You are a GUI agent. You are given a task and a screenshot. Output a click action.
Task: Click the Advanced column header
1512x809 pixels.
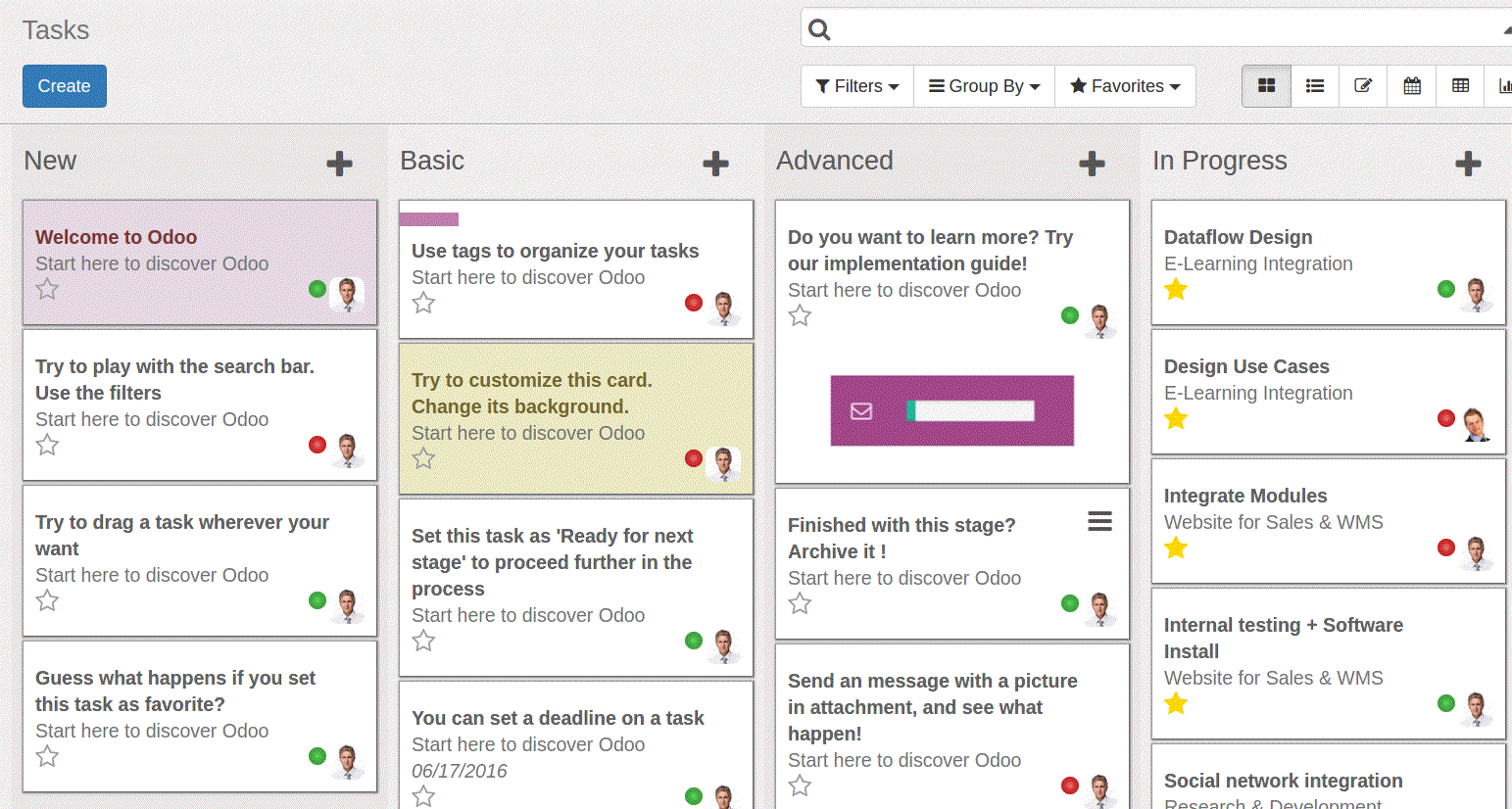pyautogui.click(x=835, y=161)
